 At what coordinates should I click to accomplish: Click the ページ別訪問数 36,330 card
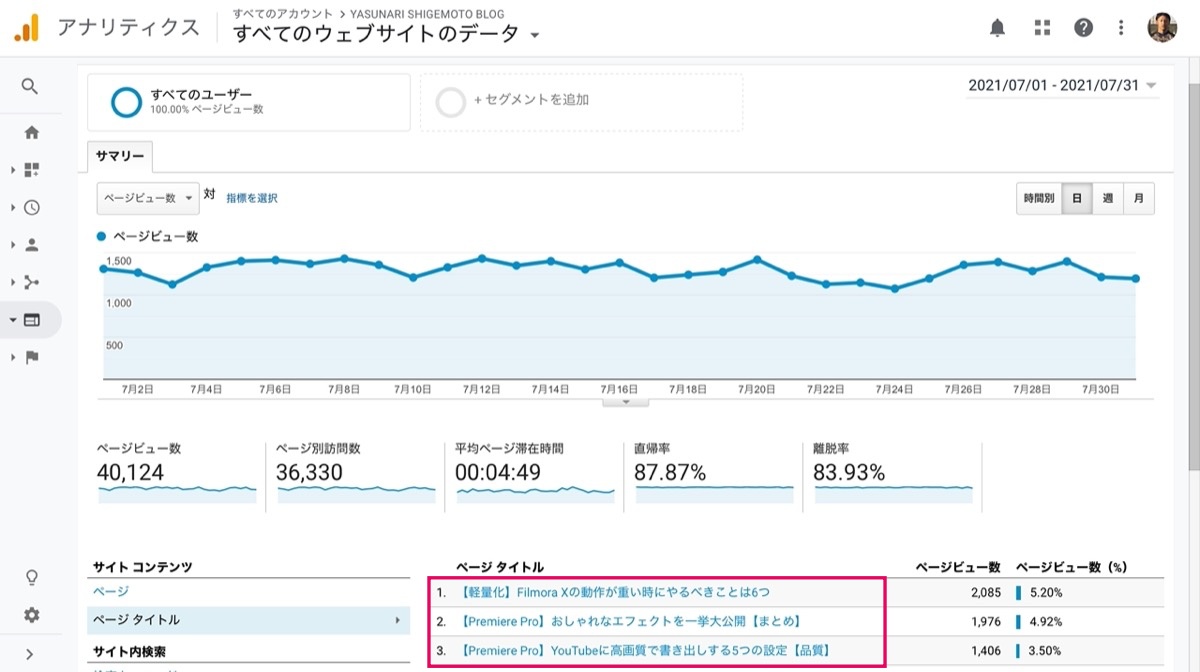(356, 473)
